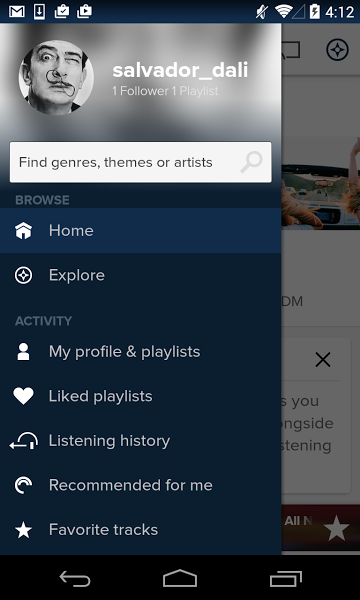Tap the cast screen icon in toolbar

coord(291,50)
